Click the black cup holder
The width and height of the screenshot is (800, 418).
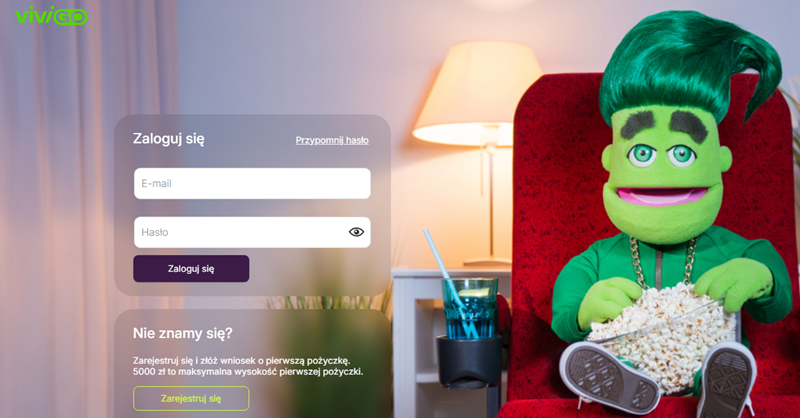[468, 361]
